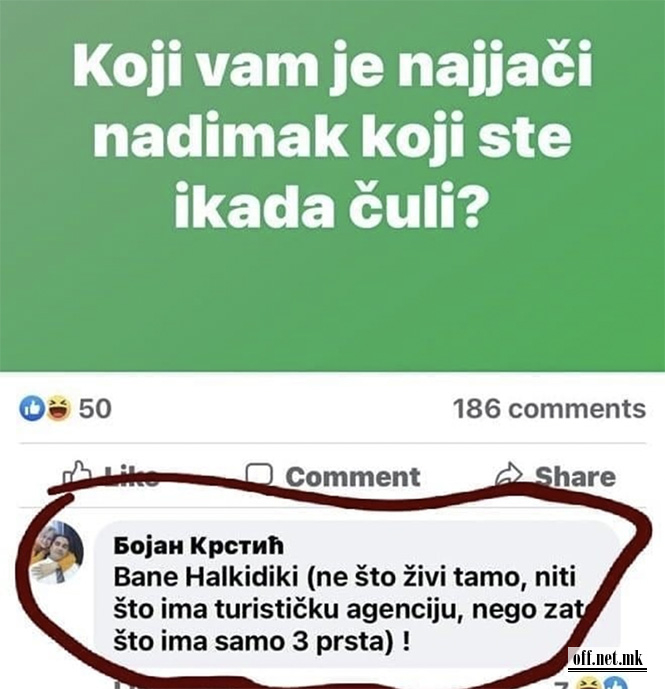Open Бојан Крстић's profile picture
The width and height of the screenshot is (665, 689).
pos(56,553)
